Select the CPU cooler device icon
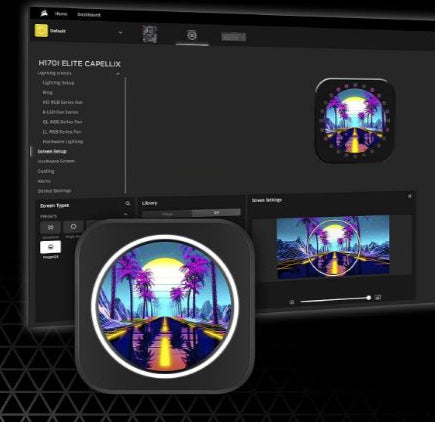 pos(192,35)
